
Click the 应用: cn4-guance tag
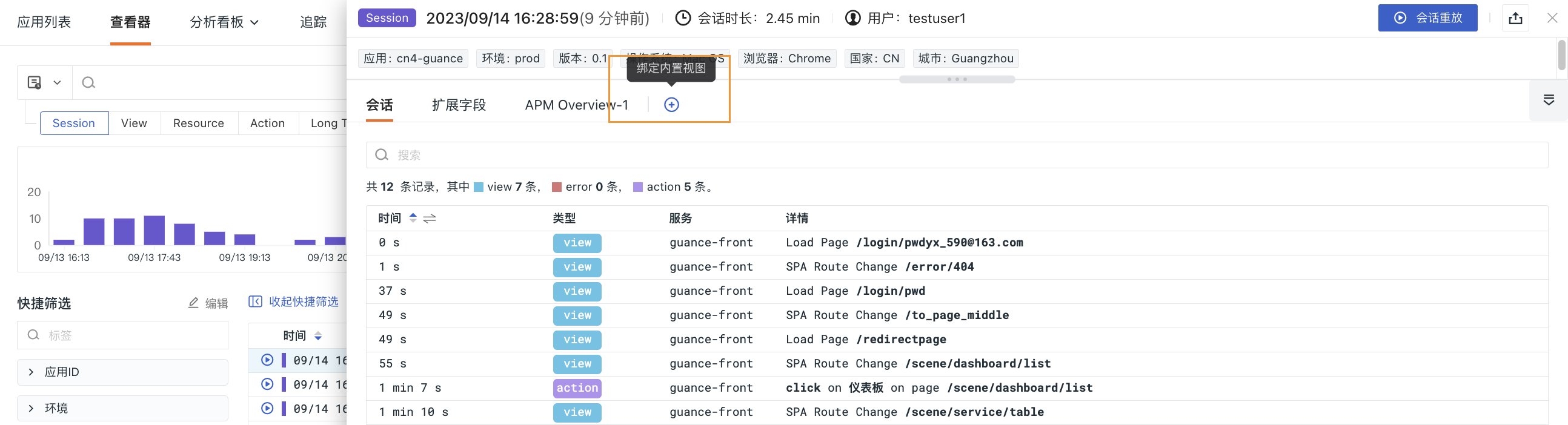[413, 58]
